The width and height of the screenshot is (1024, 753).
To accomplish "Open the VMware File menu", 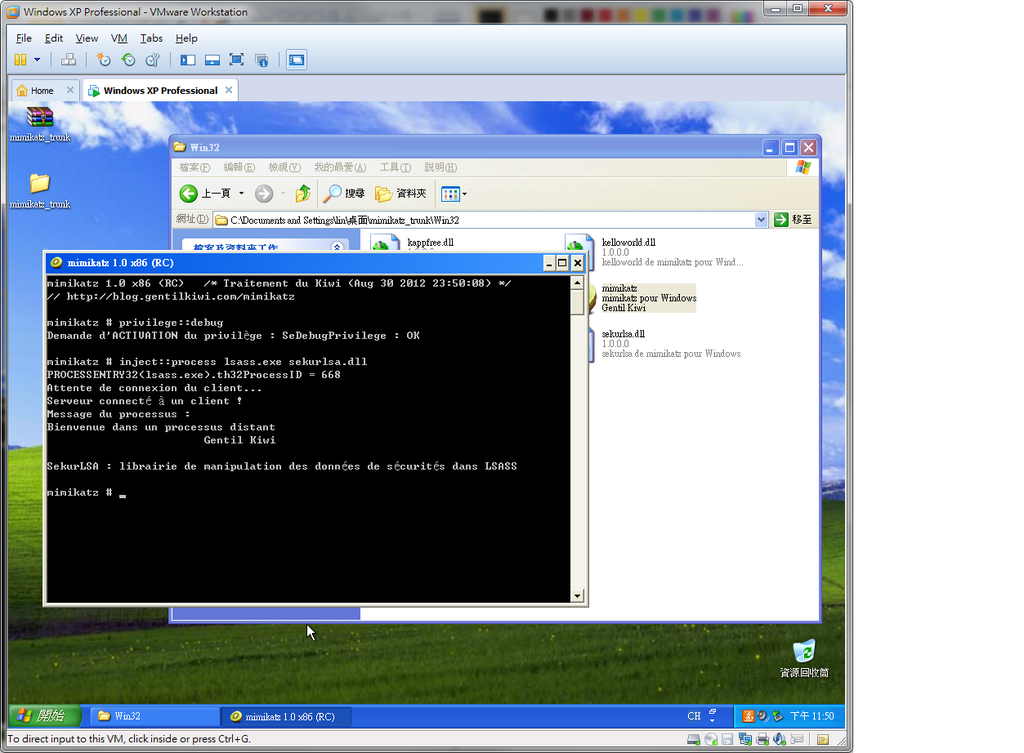I will [x=24, y=38].
